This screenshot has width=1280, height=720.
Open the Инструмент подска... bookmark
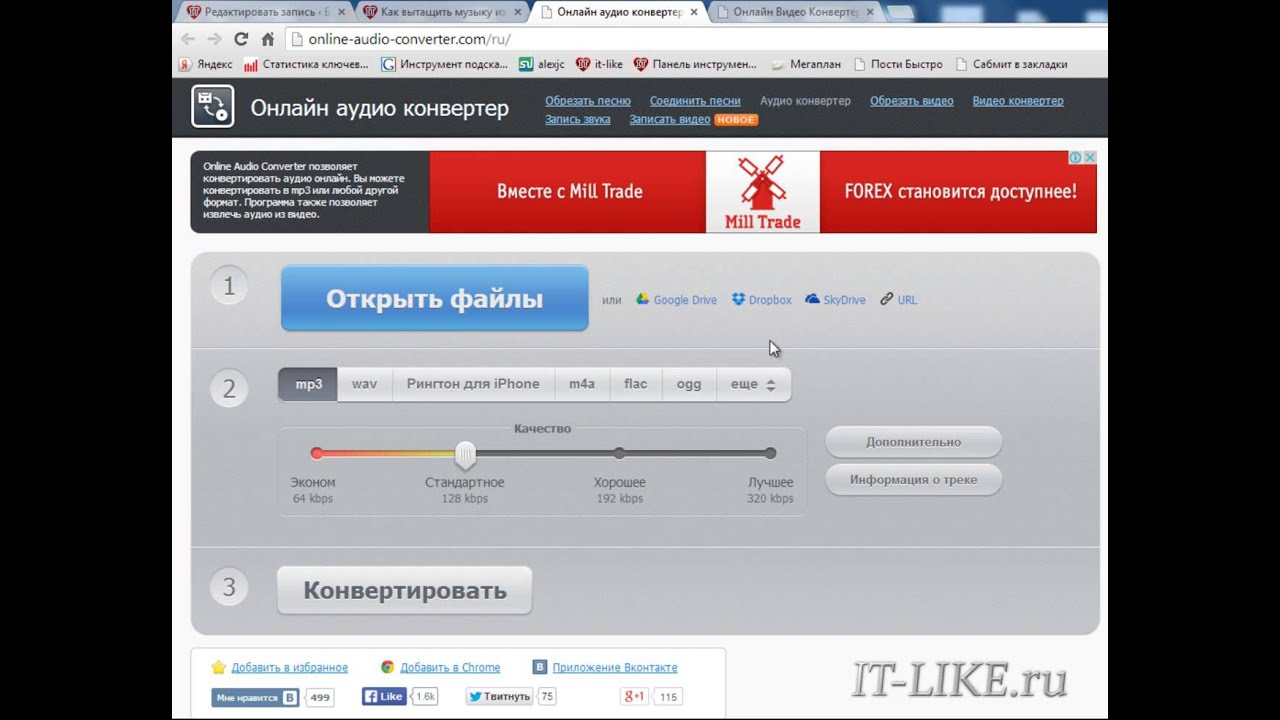444,64
